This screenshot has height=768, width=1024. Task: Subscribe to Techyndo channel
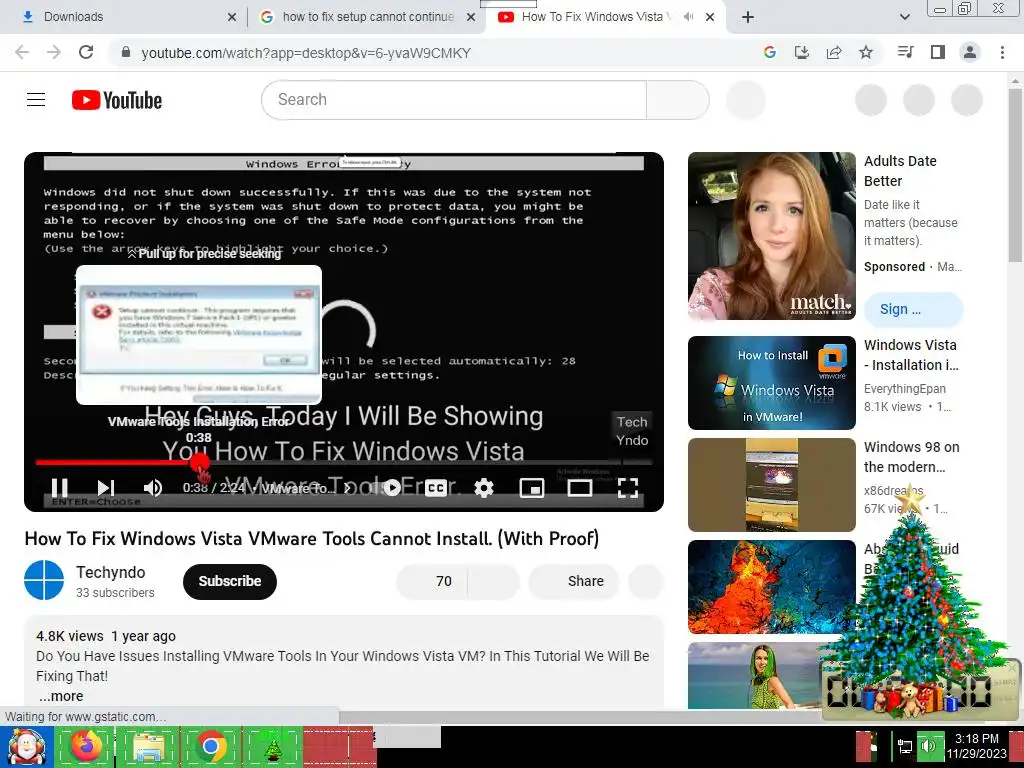click(230, 581)
